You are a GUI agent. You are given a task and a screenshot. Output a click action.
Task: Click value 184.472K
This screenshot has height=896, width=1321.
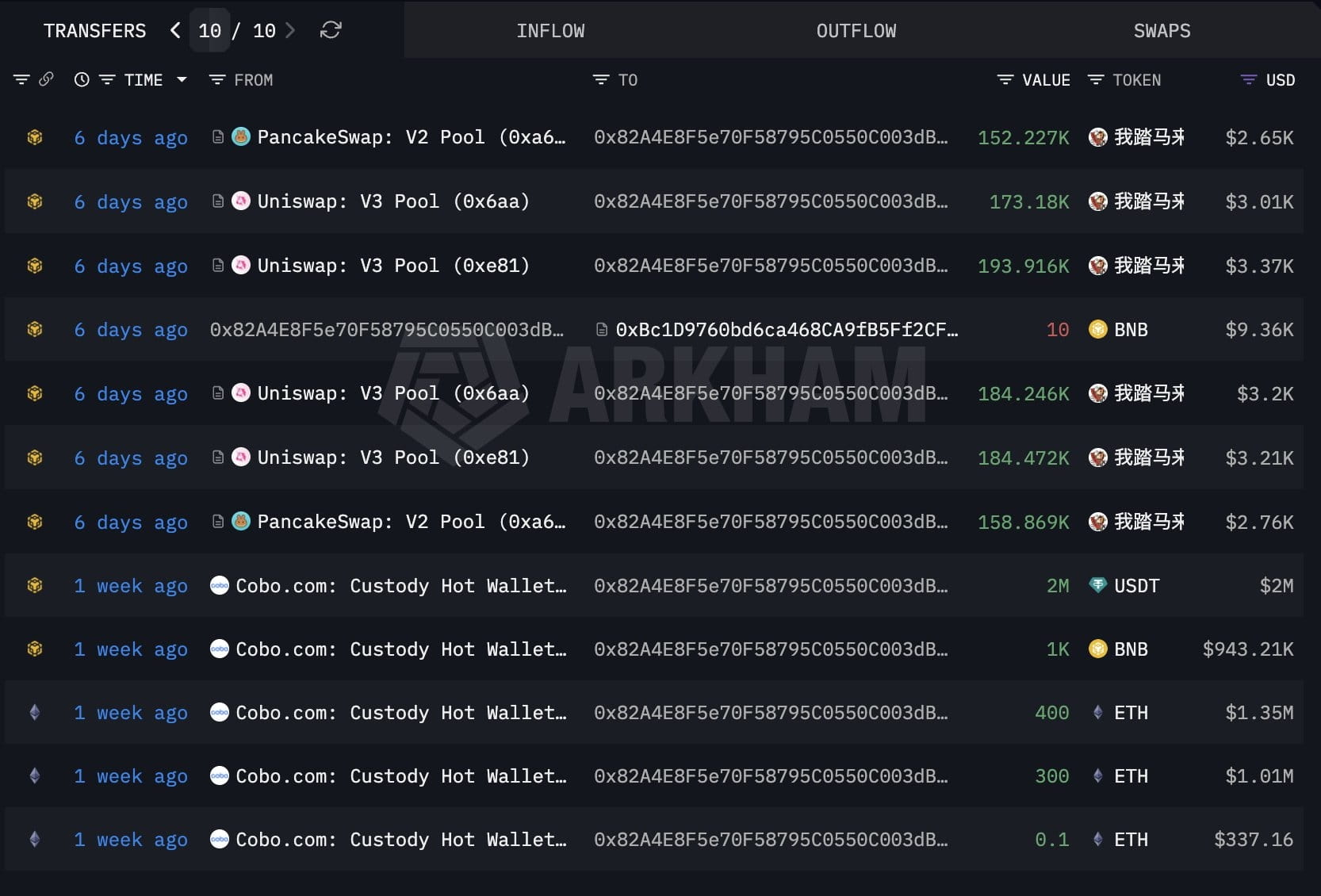[1024, 458]
